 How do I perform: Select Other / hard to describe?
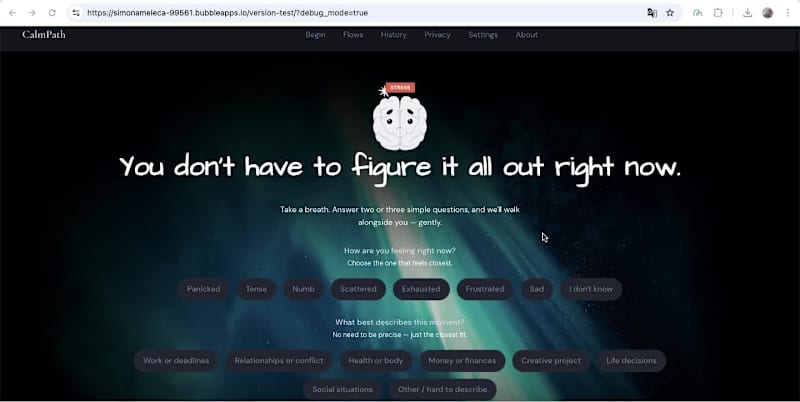442,389
